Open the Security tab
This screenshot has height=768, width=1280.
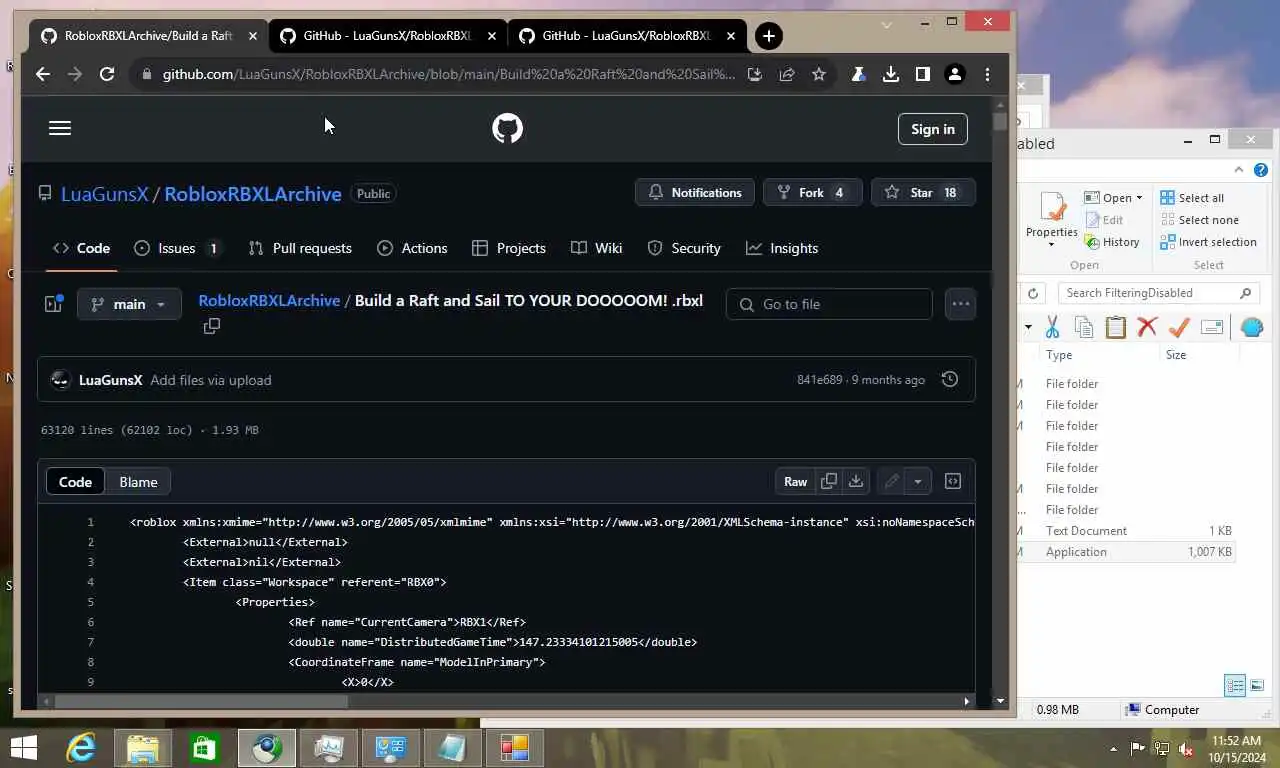coord(684,248)
